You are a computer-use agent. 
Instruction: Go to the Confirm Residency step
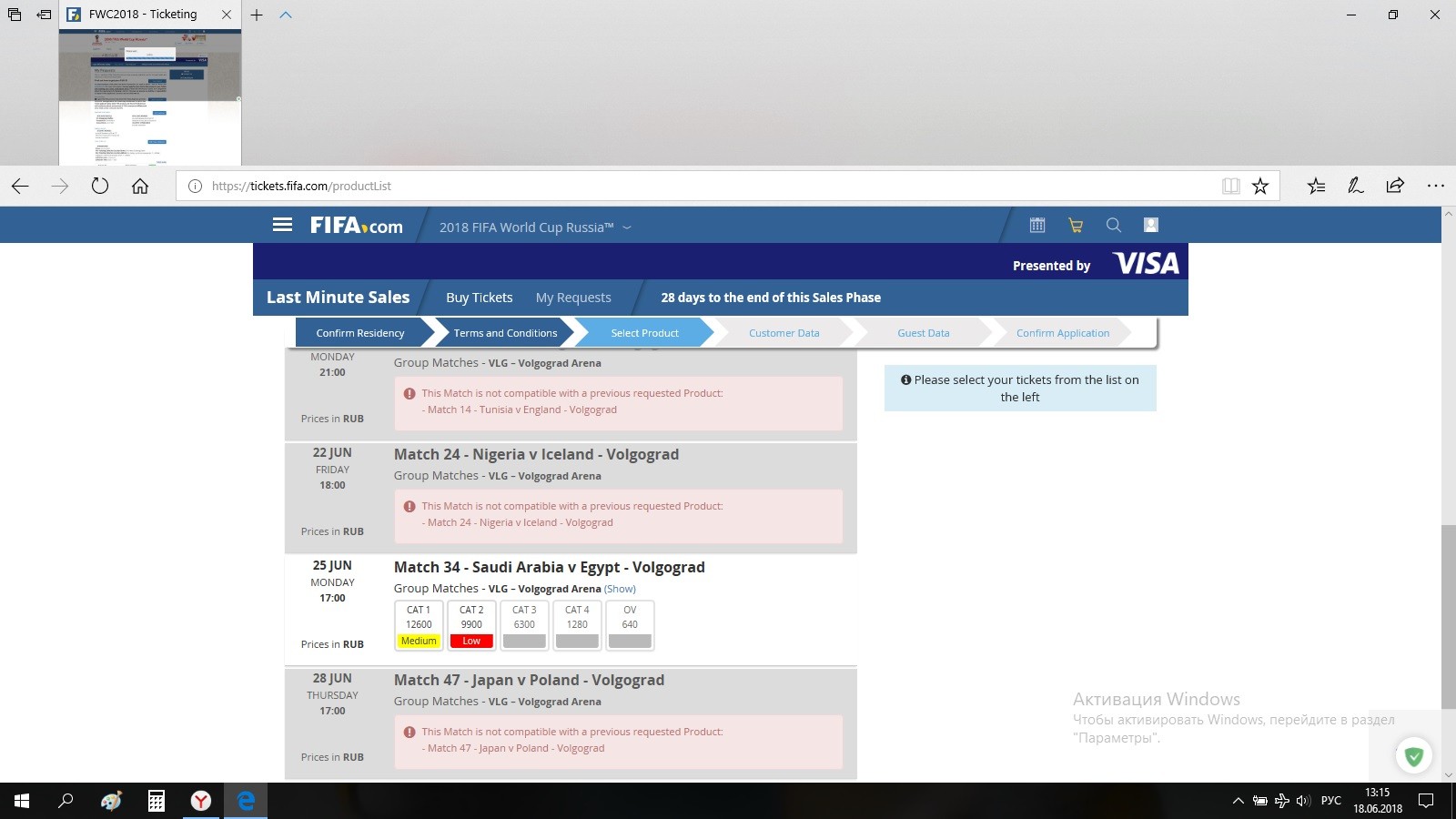(x=360, y=333)
